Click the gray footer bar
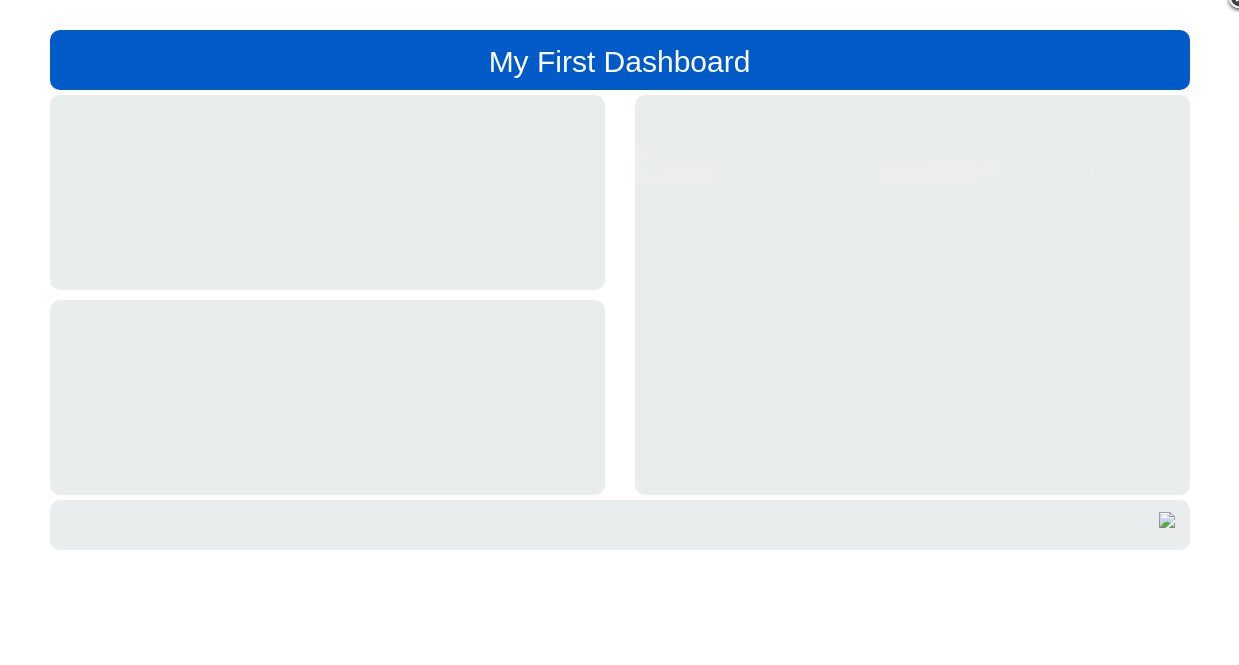1239x665 pixels. pyautogui.click(x=600, y=525)
